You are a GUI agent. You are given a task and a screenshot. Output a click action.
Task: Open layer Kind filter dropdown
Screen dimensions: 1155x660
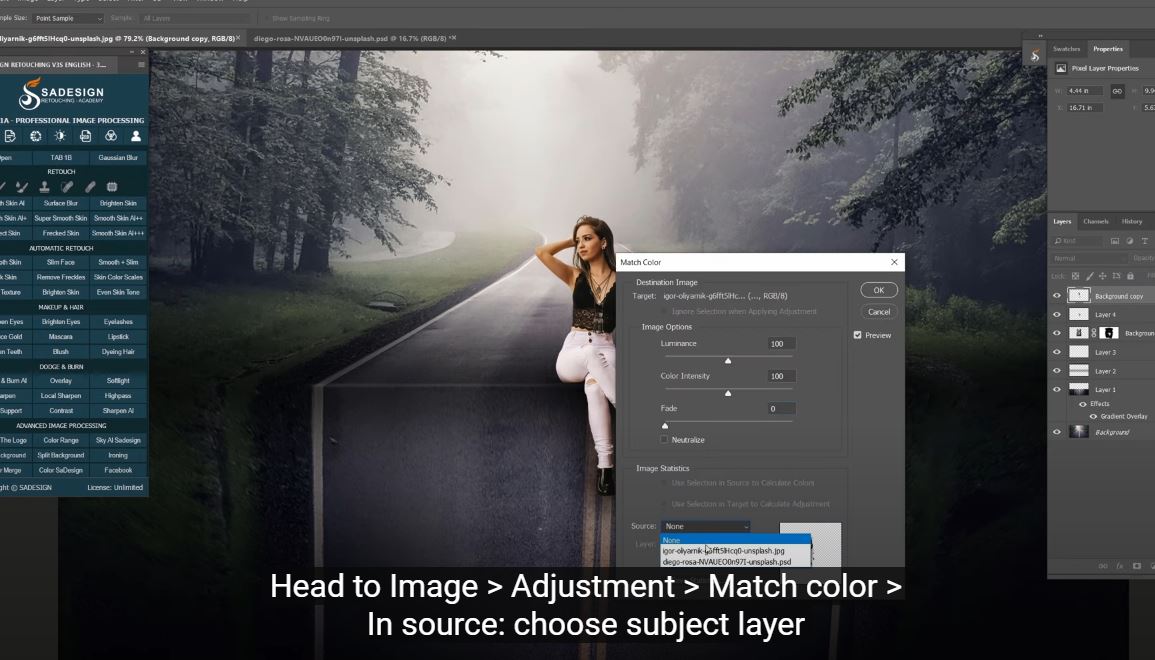point(1077,241)
